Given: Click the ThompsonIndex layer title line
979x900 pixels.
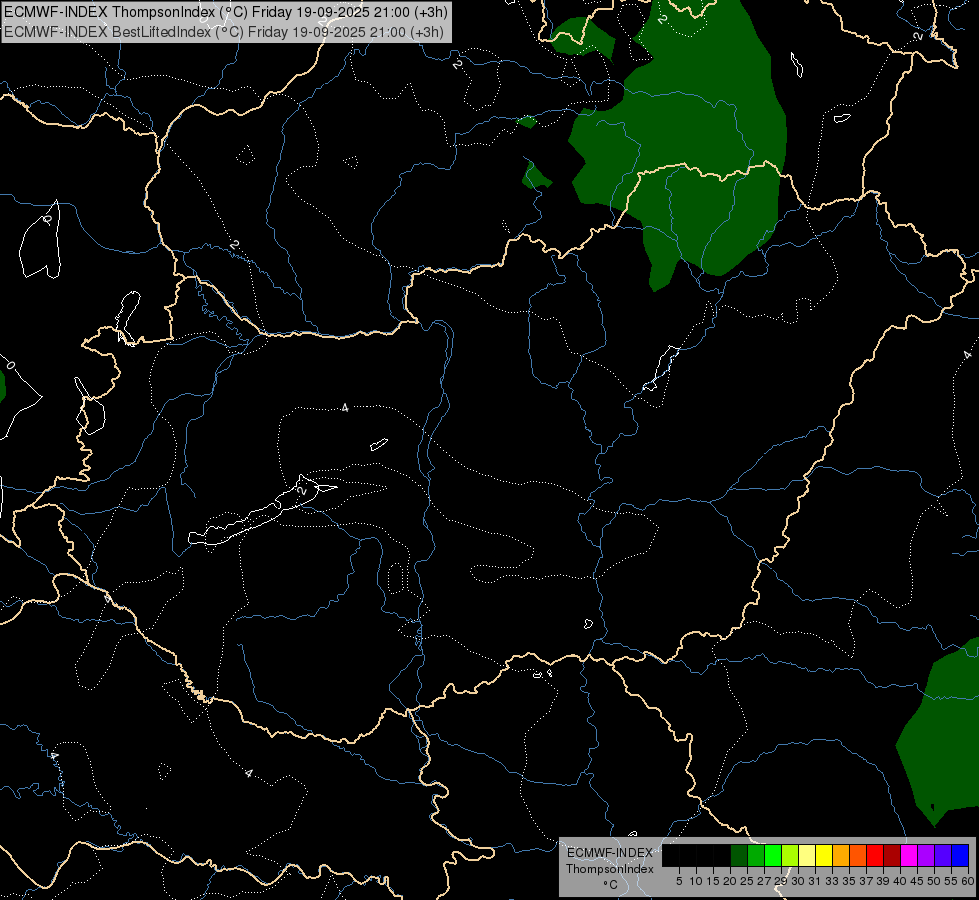Looking at the screenshot, I should [x=225, y=12].
